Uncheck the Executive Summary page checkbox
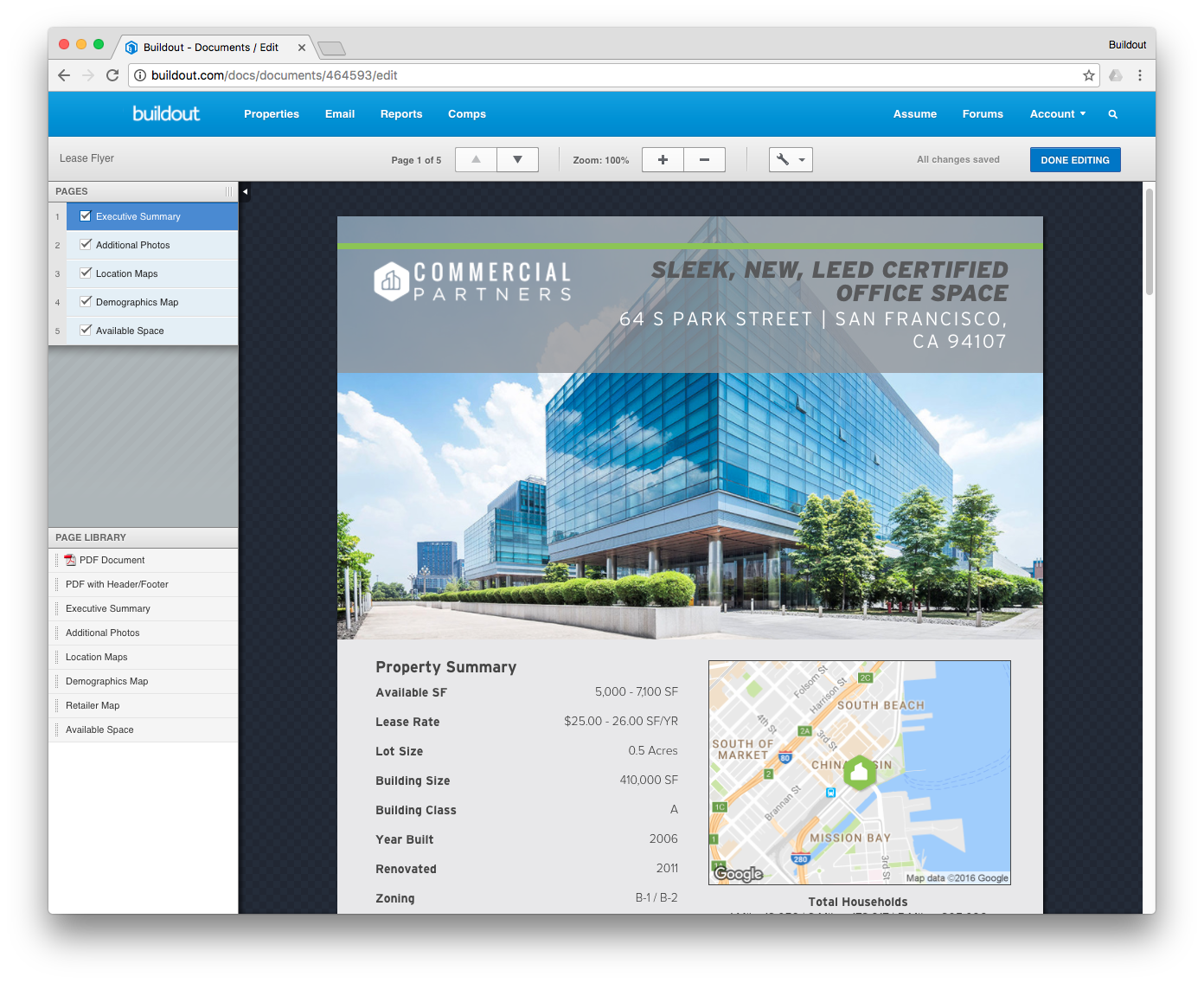1204x983 pixels. pos(86,216)
